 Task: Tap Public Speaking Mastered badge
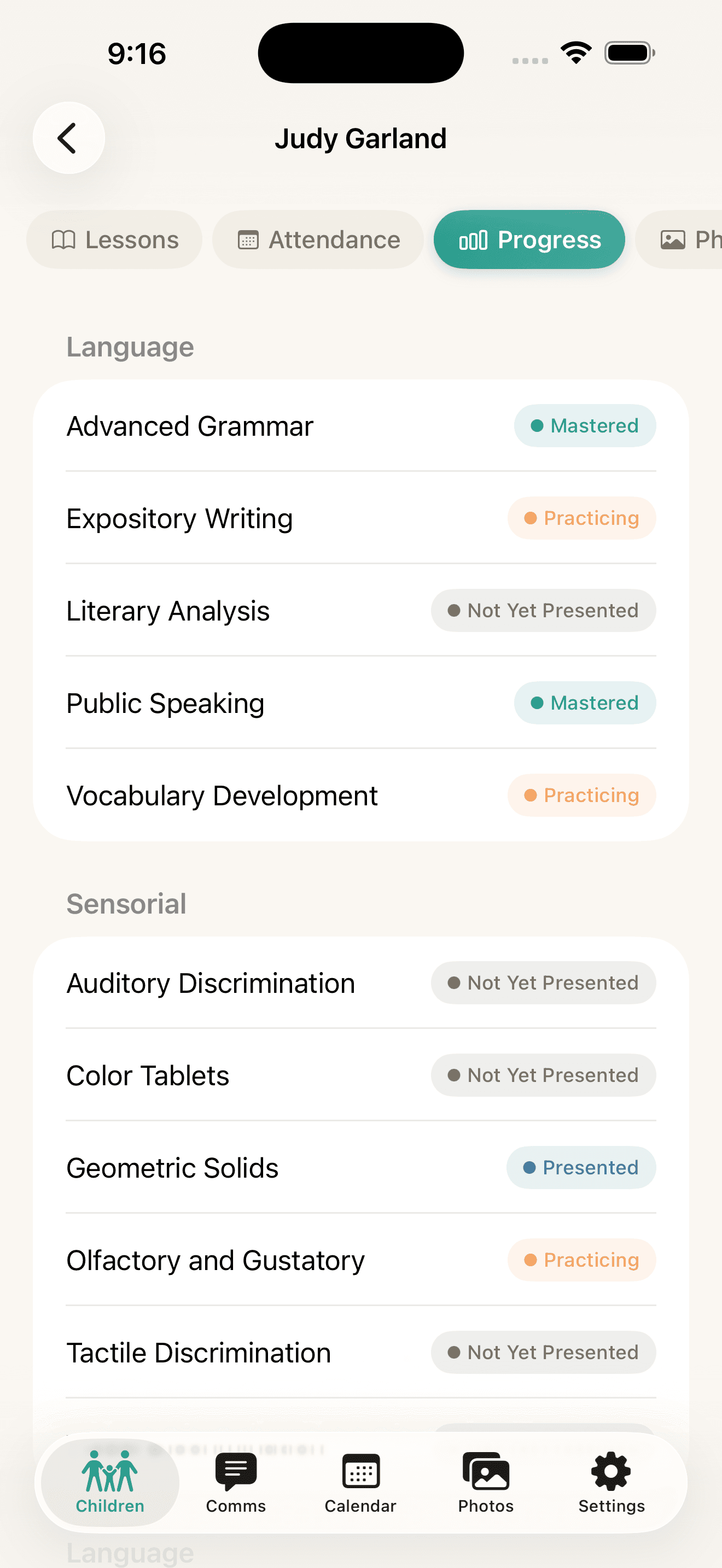tap(584, 703)
